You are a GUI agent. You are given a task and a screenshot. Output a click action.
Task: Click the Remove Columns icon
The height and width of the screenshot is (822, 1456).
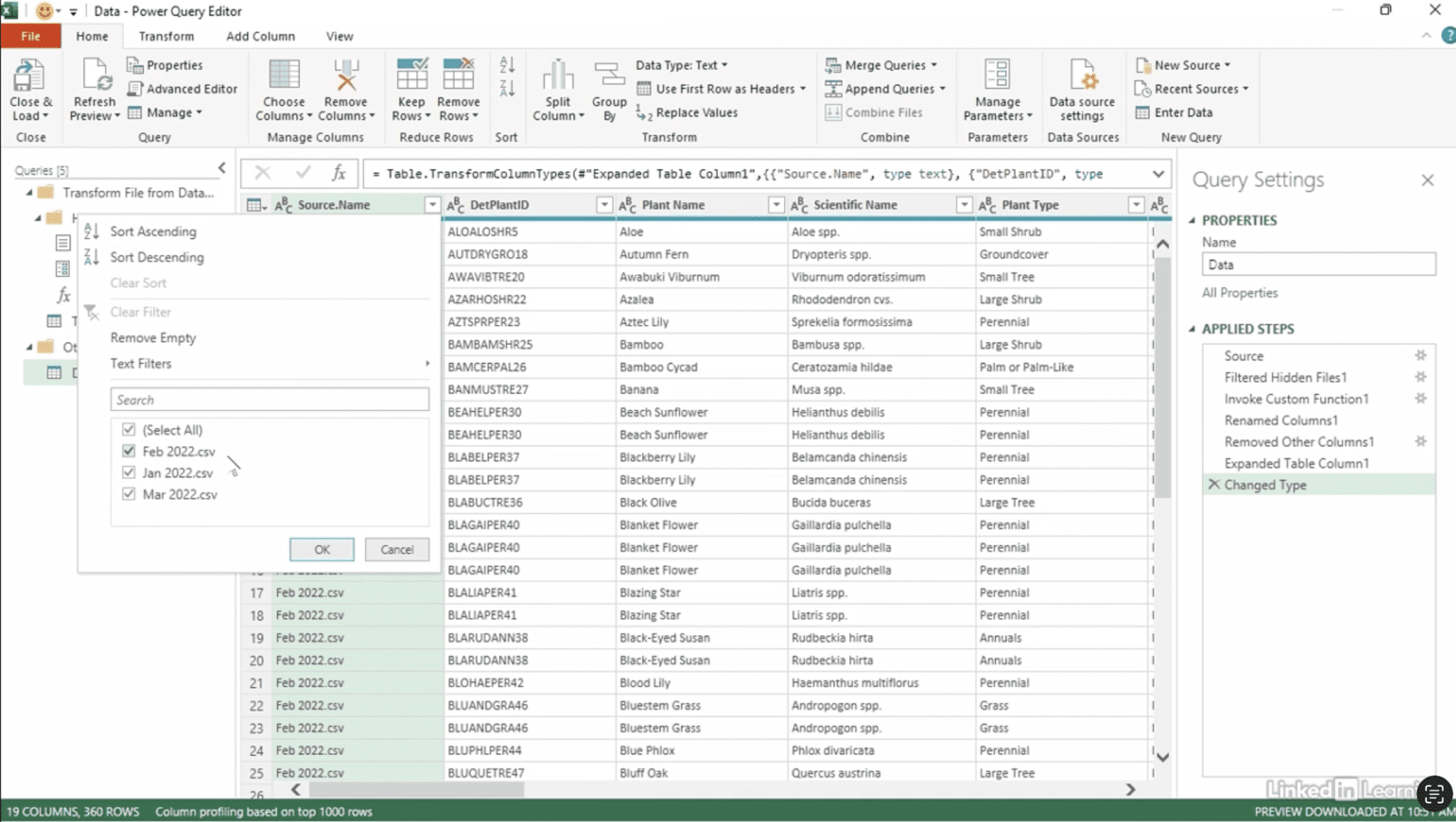[346, 76]
